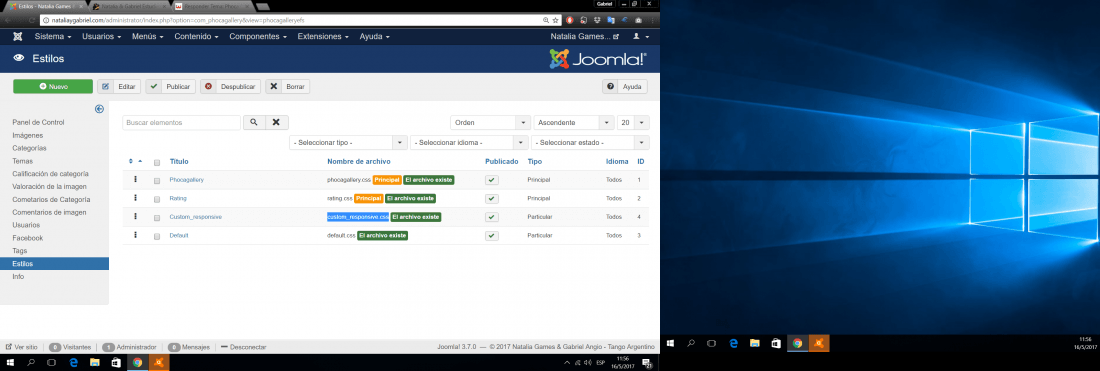Expand the Extensiones menu
The height and width of the screenshot is (371, 1100).
click(323, 36)
